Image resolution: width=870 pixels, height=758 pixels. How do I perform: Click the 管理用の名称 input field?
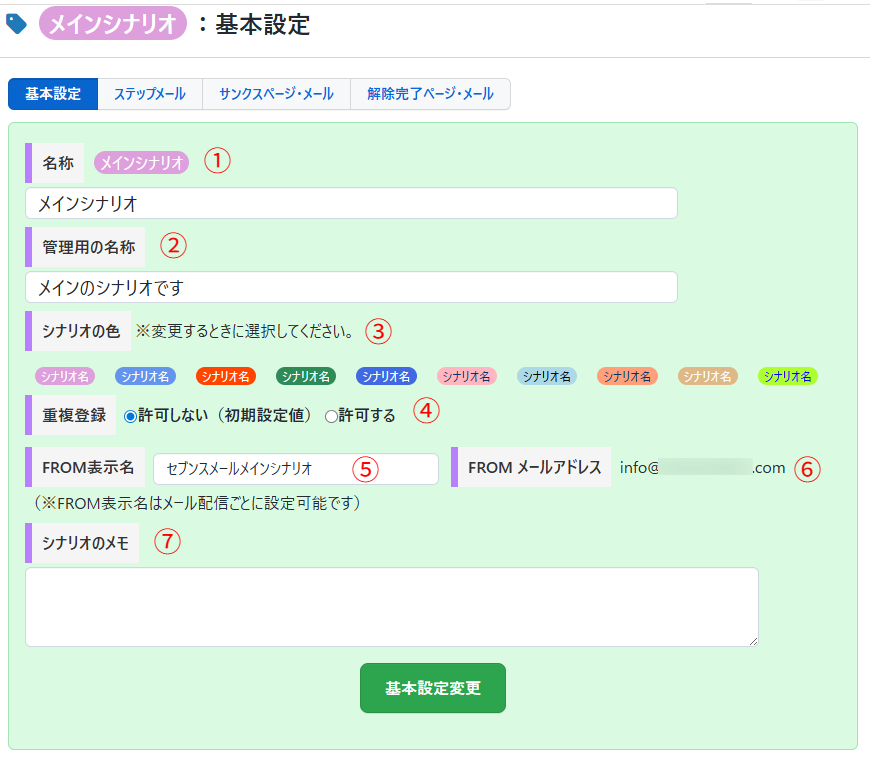pyautogui.click(x=351, y=287)
